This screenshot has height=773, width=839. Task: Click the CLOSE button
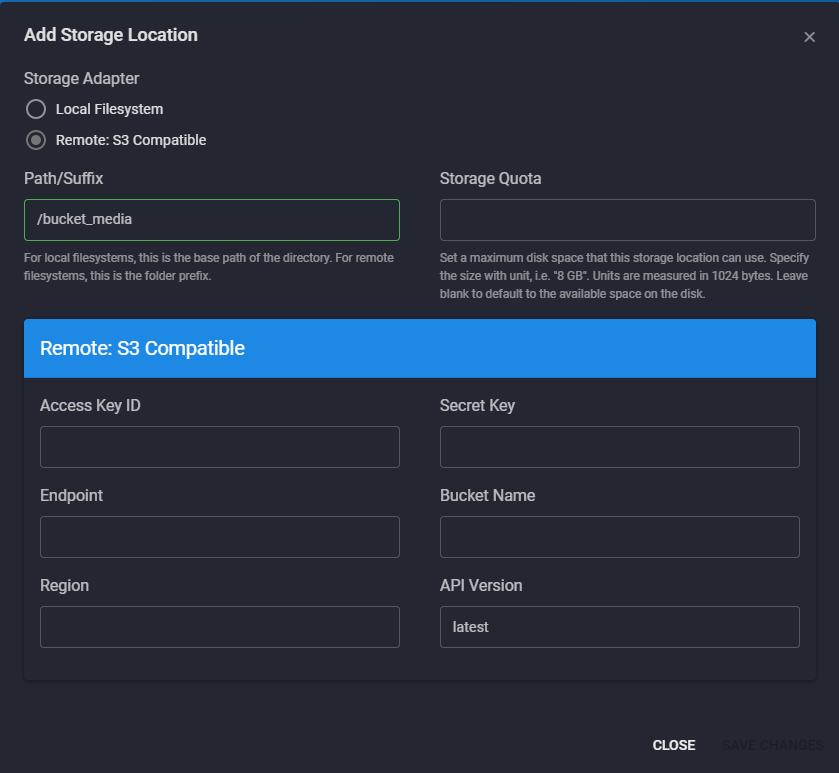(x=674, y=745)
